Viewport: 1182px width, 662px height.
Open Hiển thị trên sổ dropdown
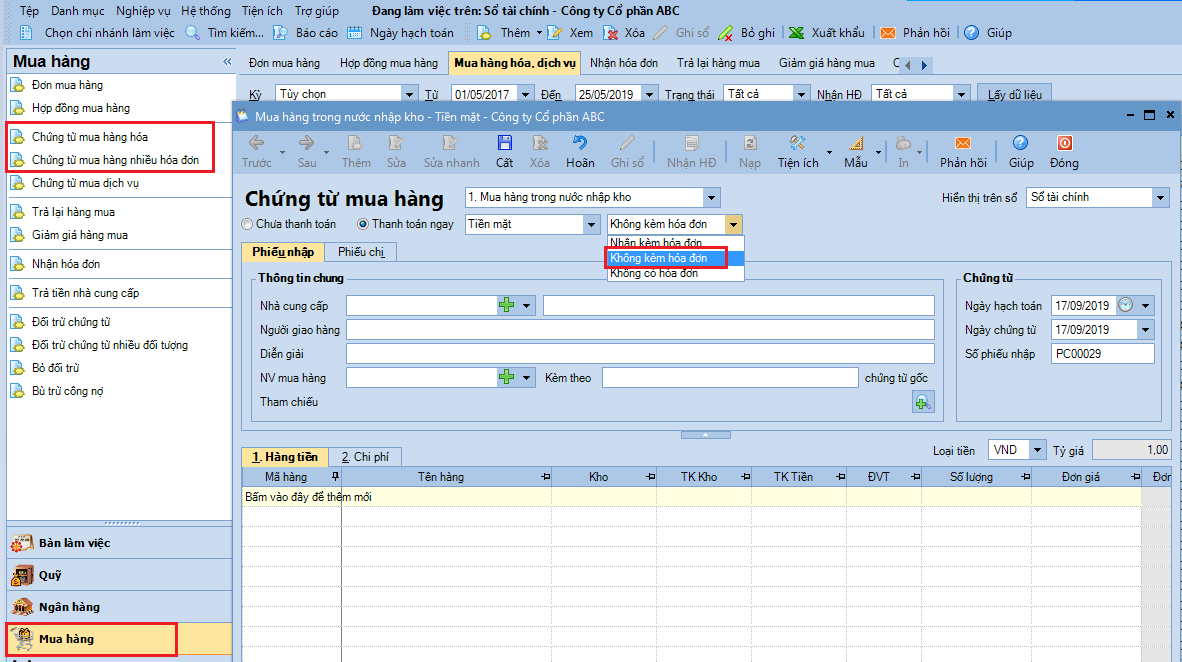click(1160, 198)
